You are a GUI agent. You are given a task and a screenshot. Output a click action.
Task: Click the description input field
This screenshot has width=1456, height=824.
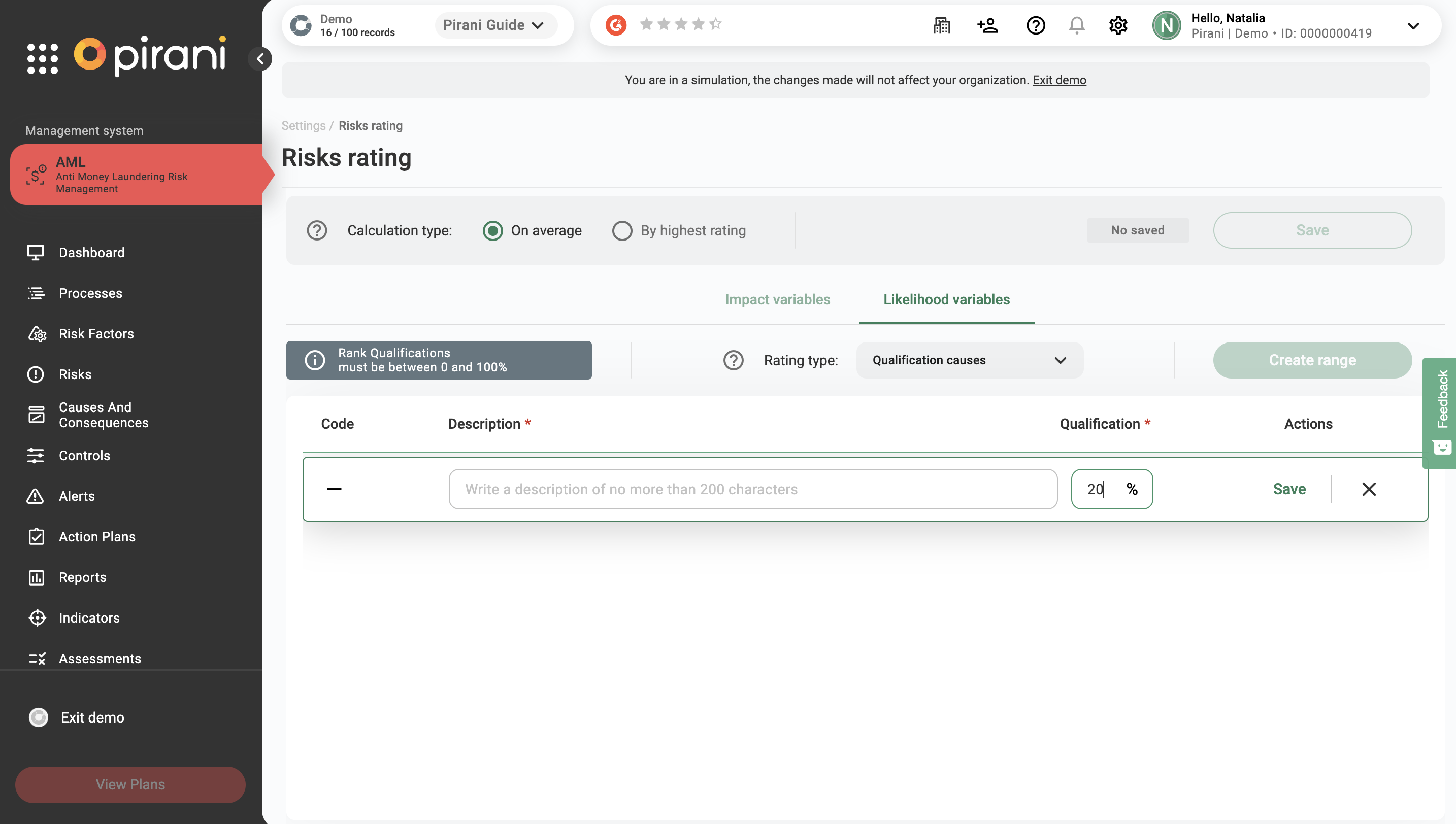[753, 489]
